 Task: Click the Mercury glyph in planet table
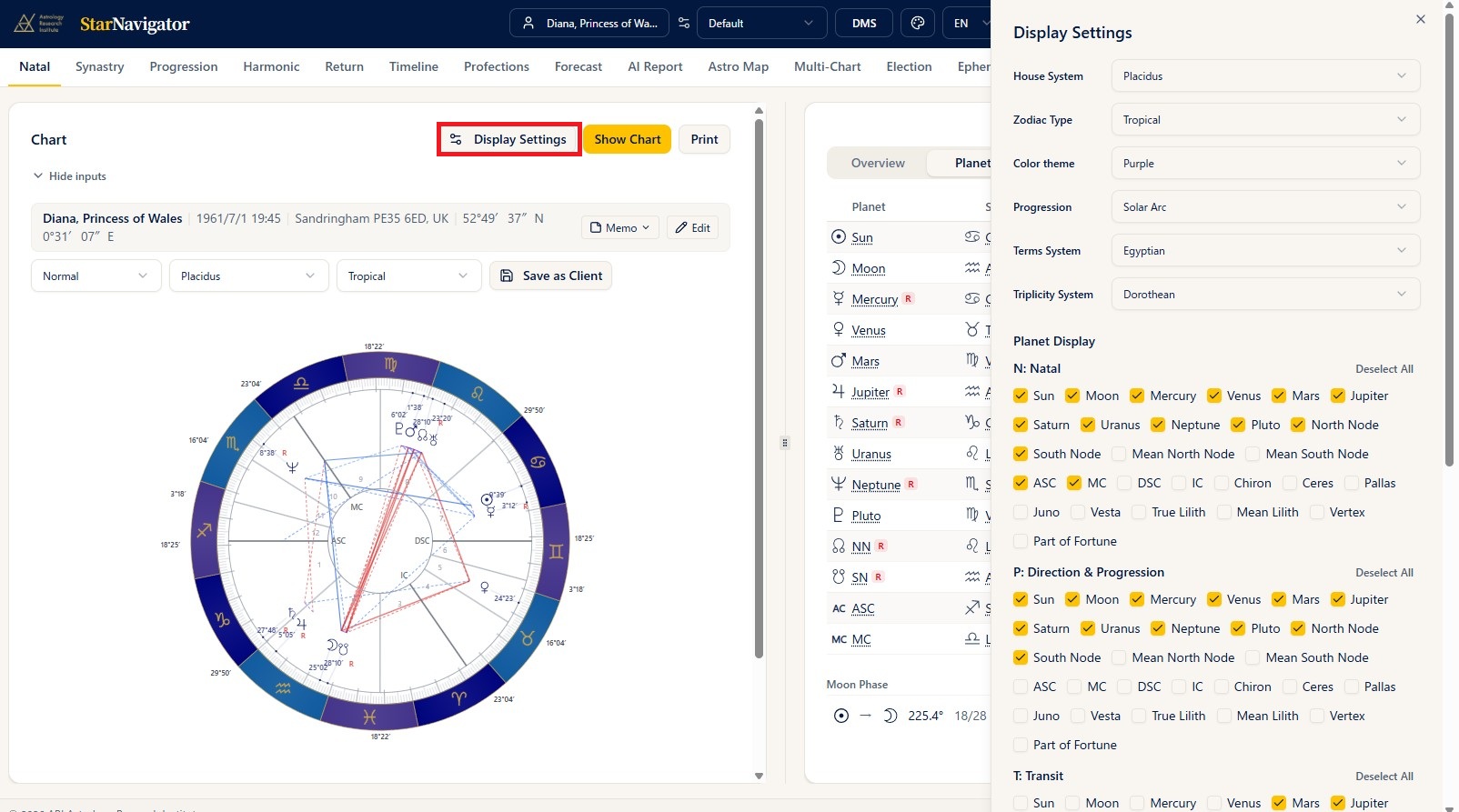pyautogui.click(x=839, y=299)
